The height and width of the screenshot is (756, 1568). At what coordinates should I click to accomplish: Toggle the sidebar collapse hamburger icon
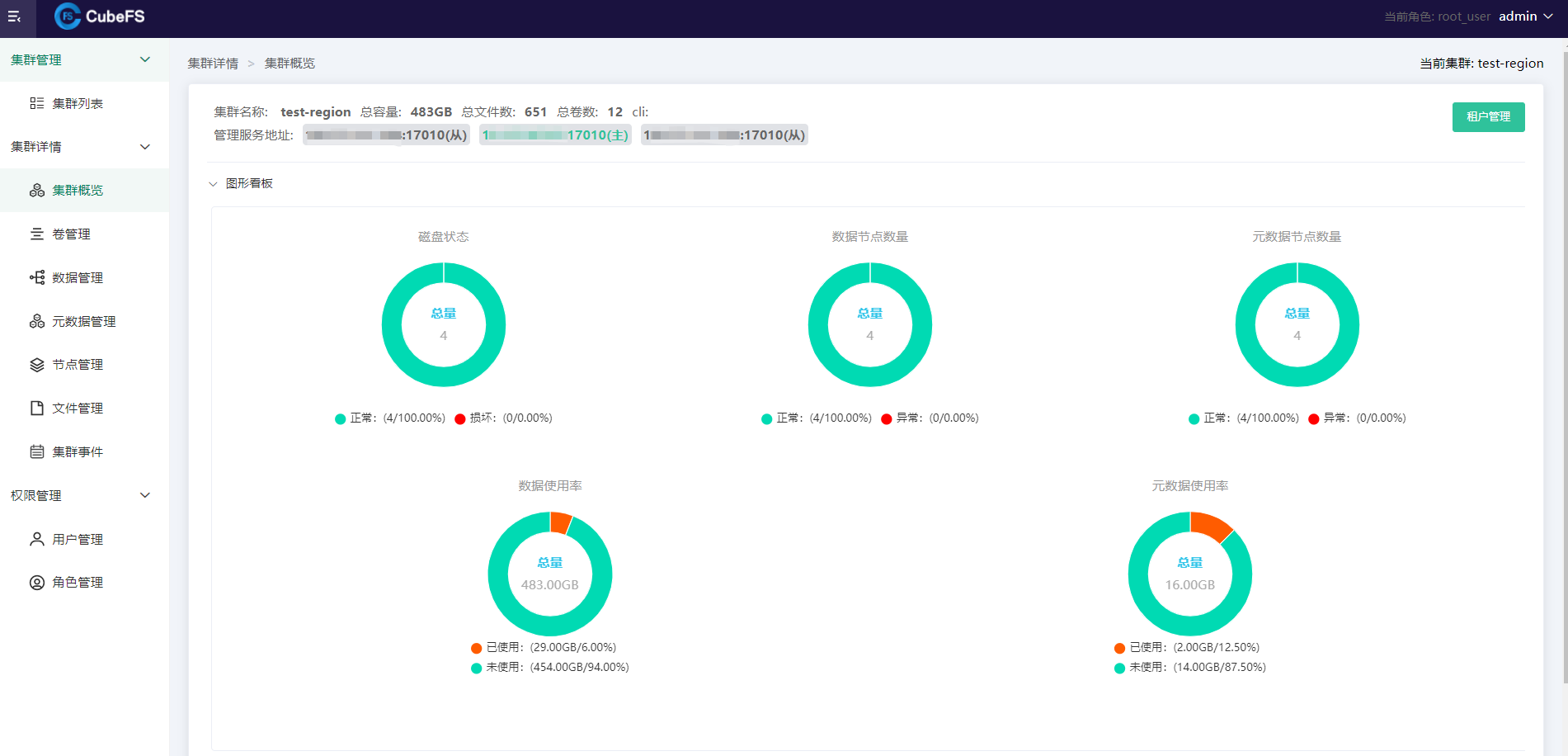14,17
